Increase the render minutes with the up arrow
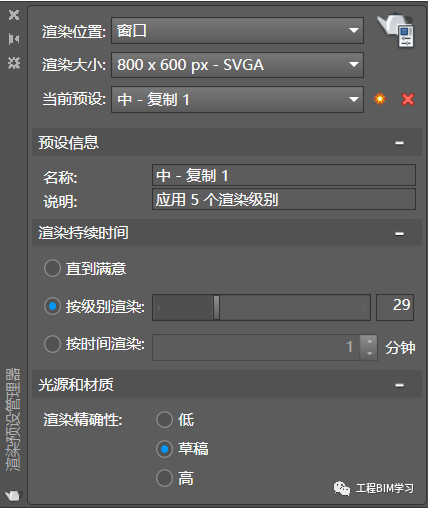 click(x=369, y=341)
